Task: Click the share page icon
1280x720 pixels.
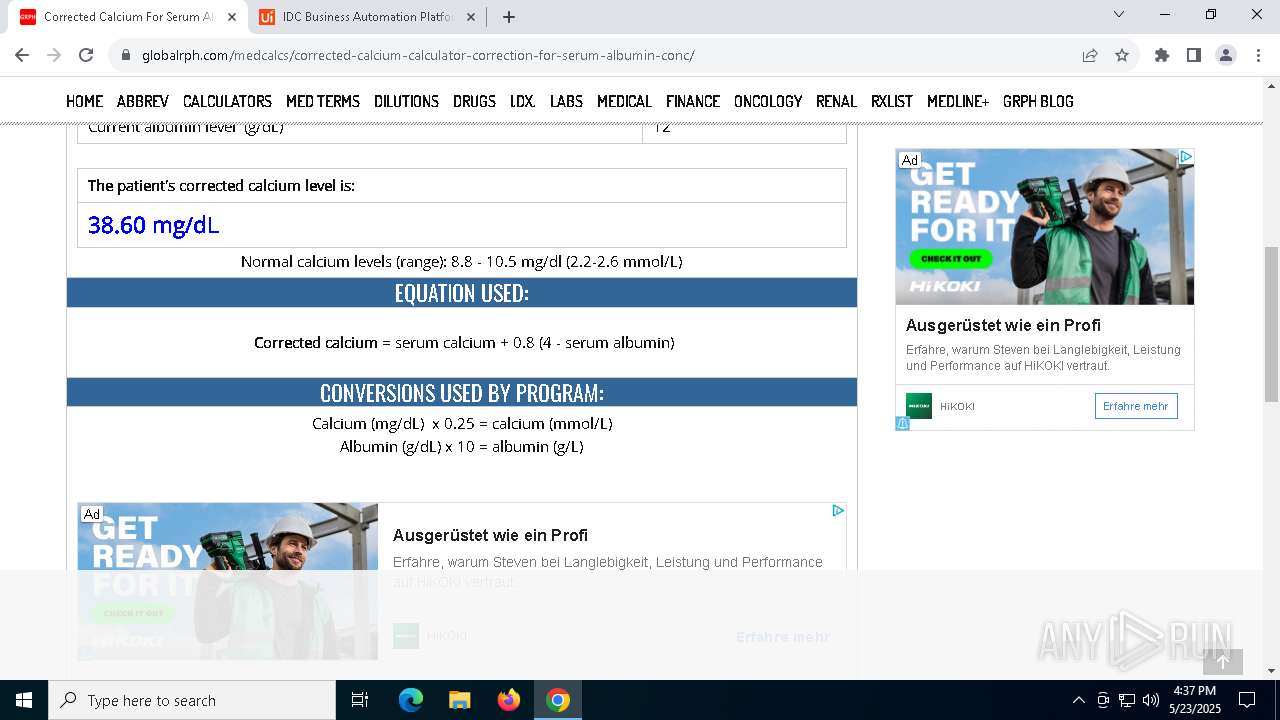Action: (x=1090, y=55)
